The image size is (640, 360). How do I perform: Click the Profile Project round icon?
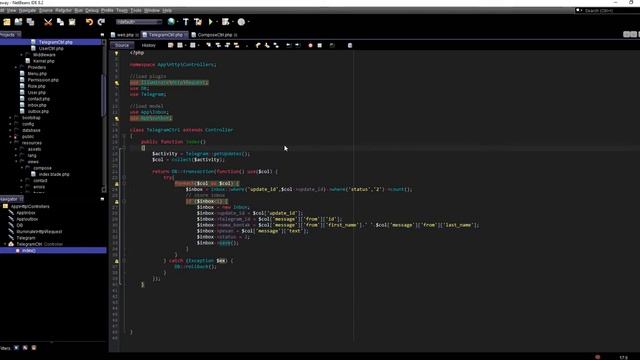[x=241, y=22]
